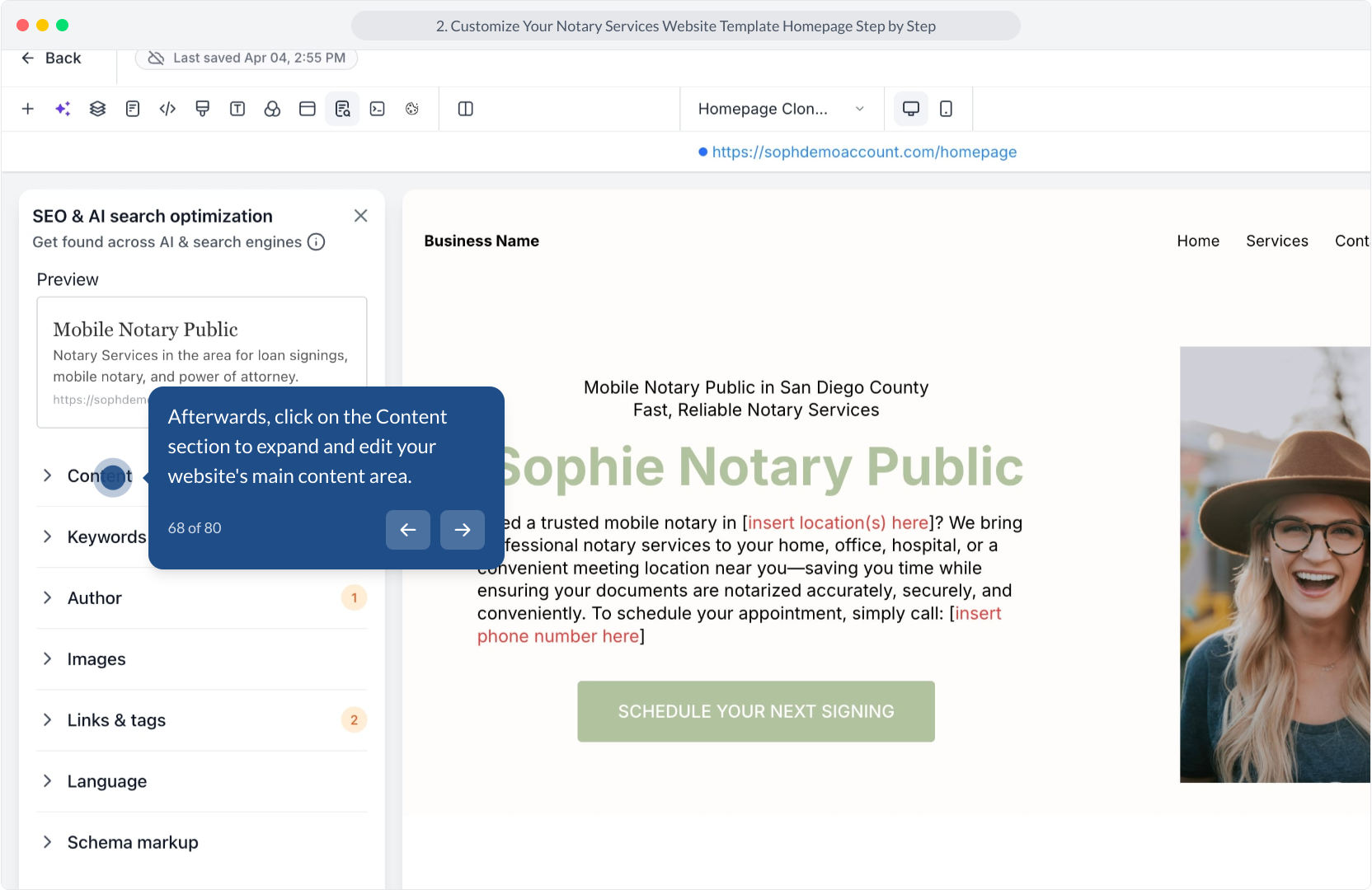Click the Last saved status pill

[247, 58]
